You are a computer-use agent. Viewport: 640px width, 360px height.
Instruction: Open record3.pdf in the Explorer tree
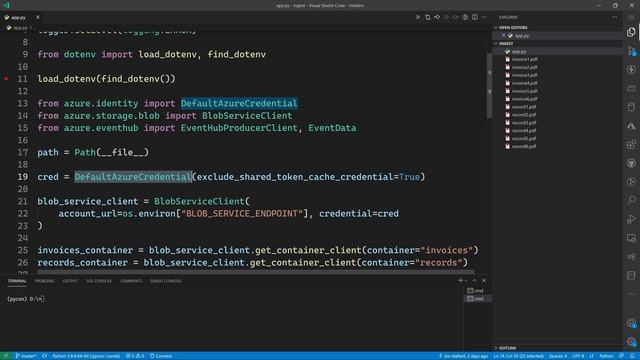tap(524, 122)
